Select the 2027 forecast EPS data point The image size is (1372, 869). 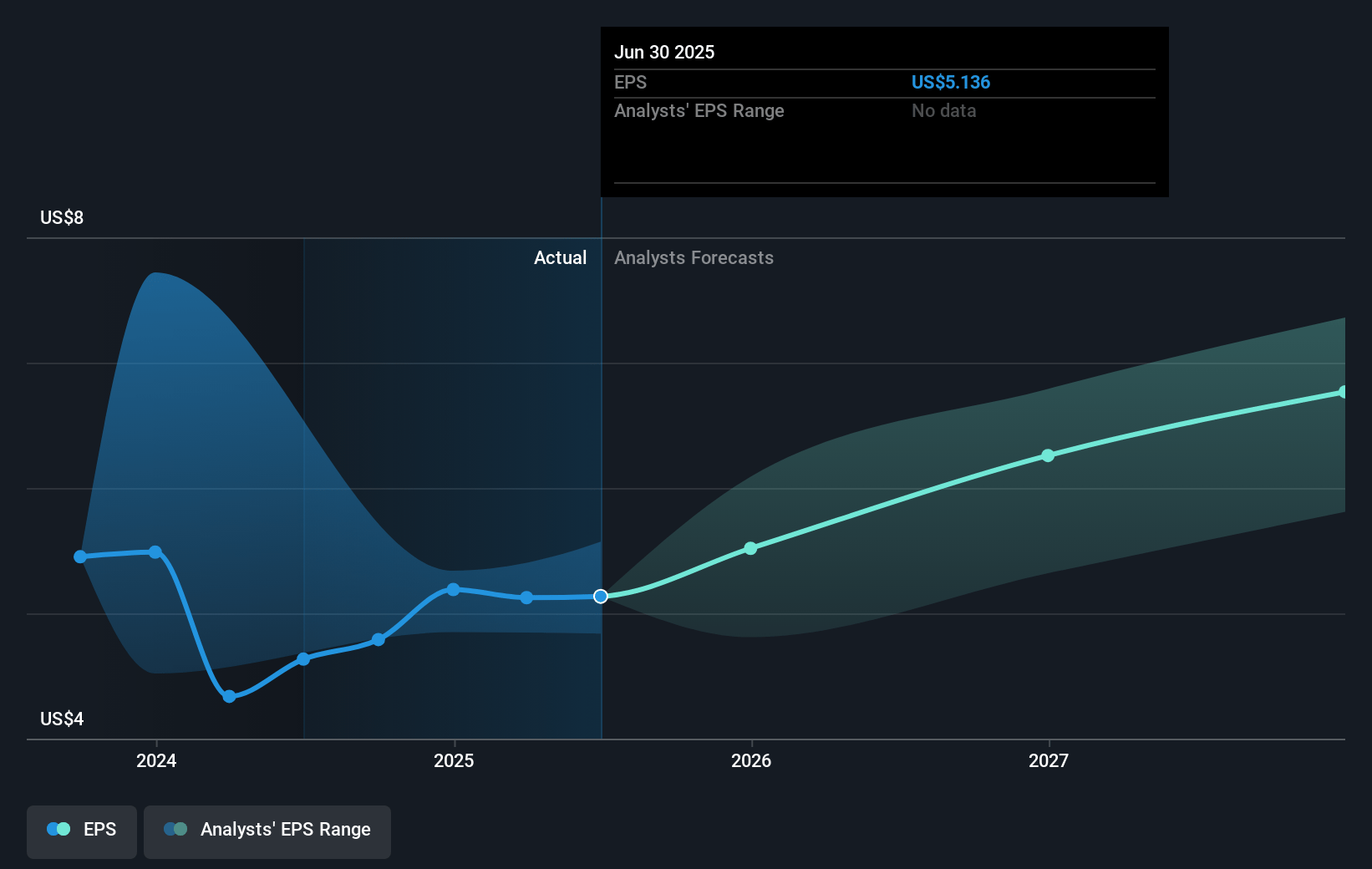(x=1048, y=455)
